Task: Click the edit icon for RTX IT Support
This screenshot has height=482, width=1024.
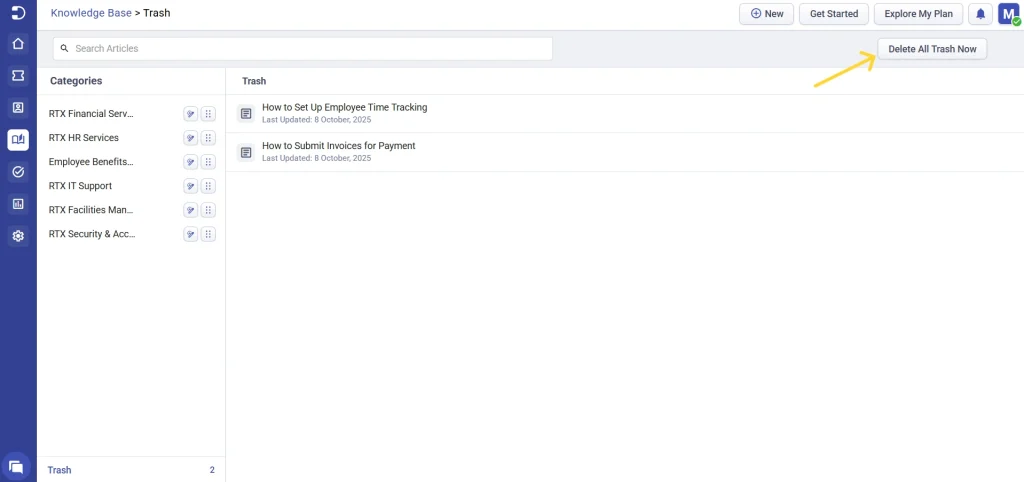Action: coord(190,186)
